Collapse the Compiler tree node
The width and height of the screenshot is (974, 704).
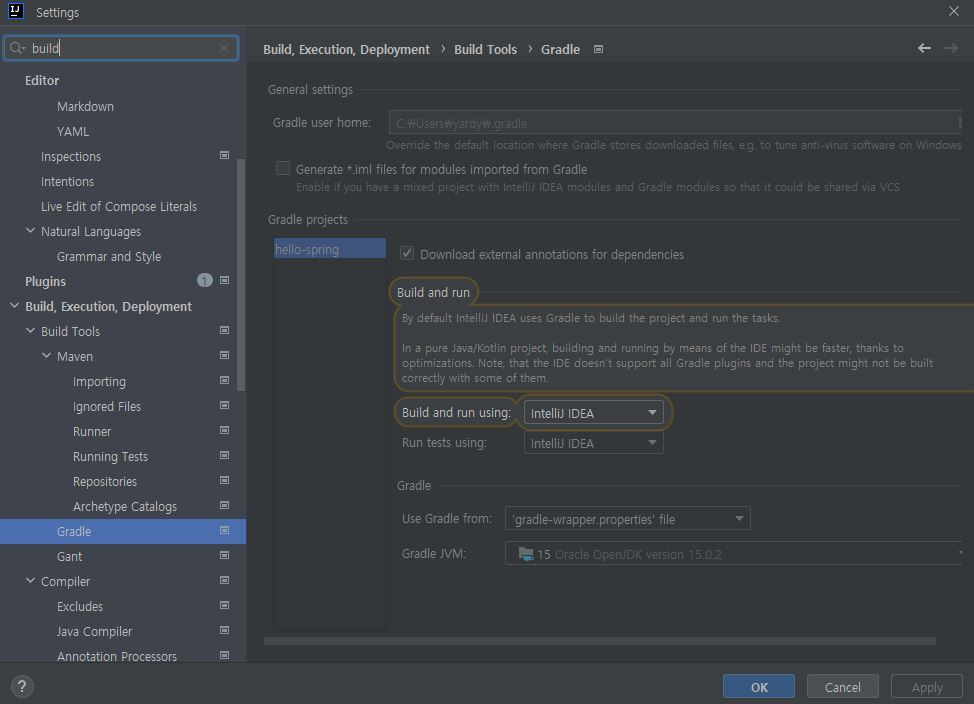point(30,580)
